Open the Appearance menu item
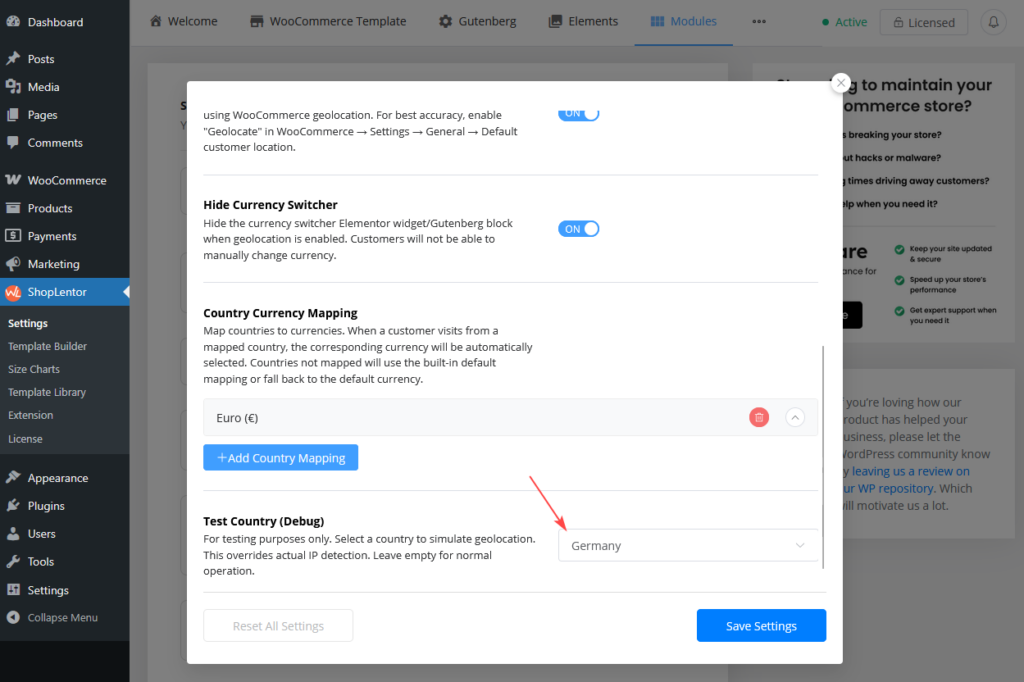1024x682 pixels. (57, 478)
